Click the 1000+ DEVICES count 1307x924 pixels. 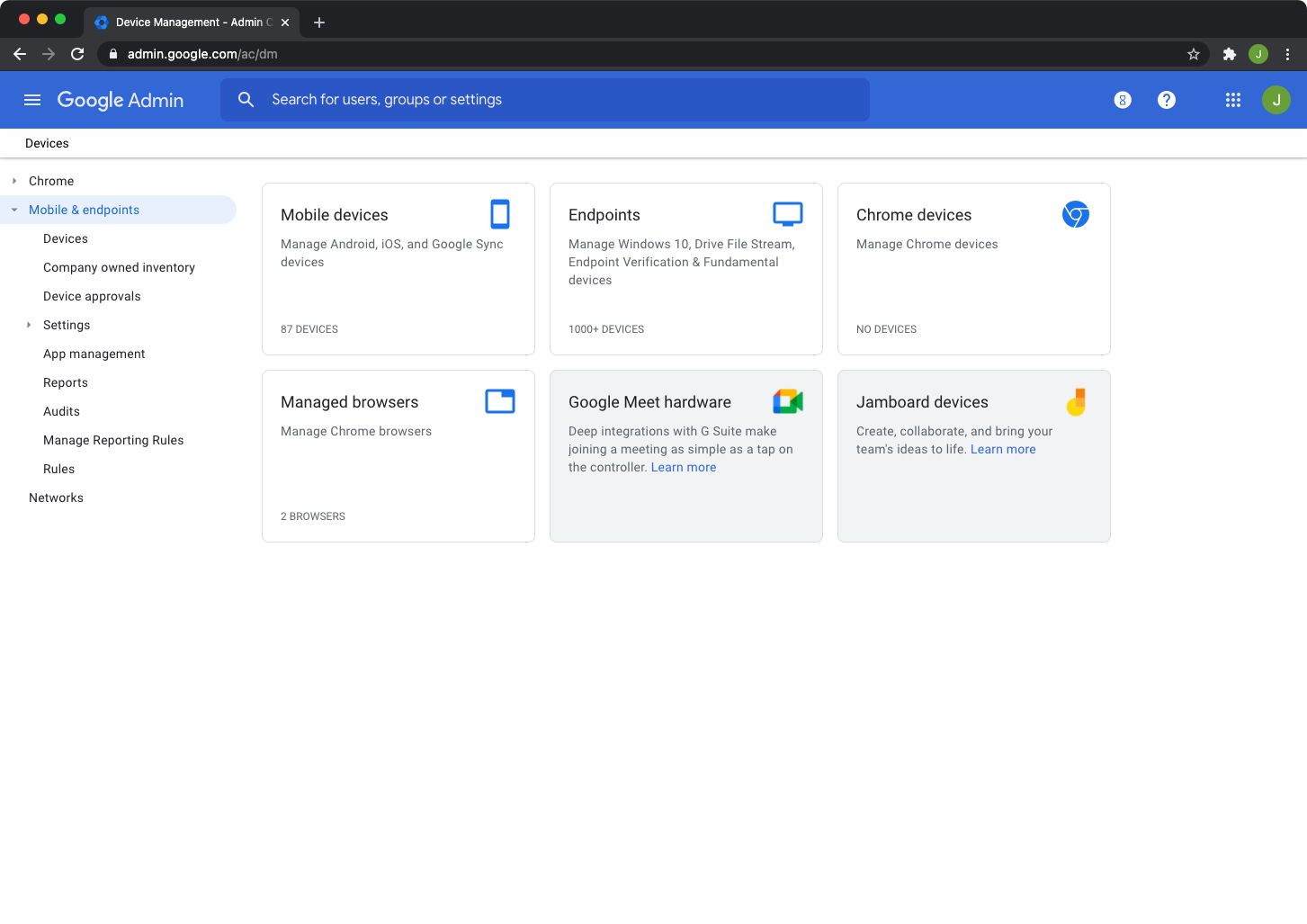tap(606, 329)
